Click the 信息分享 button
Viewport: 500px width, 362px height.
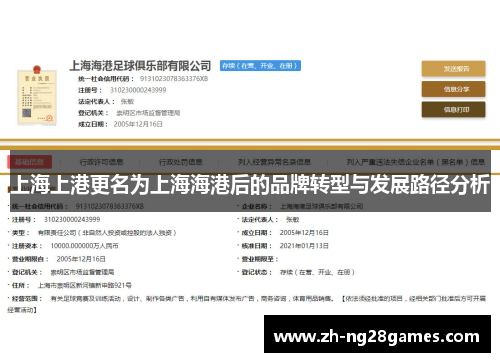click(x=453, y=89)
